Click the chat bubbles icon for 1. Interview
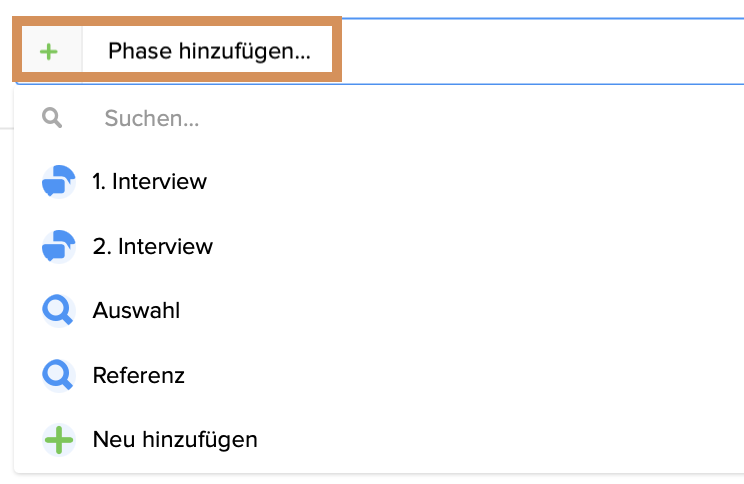 pyautogui.click(x=58, y=182)
